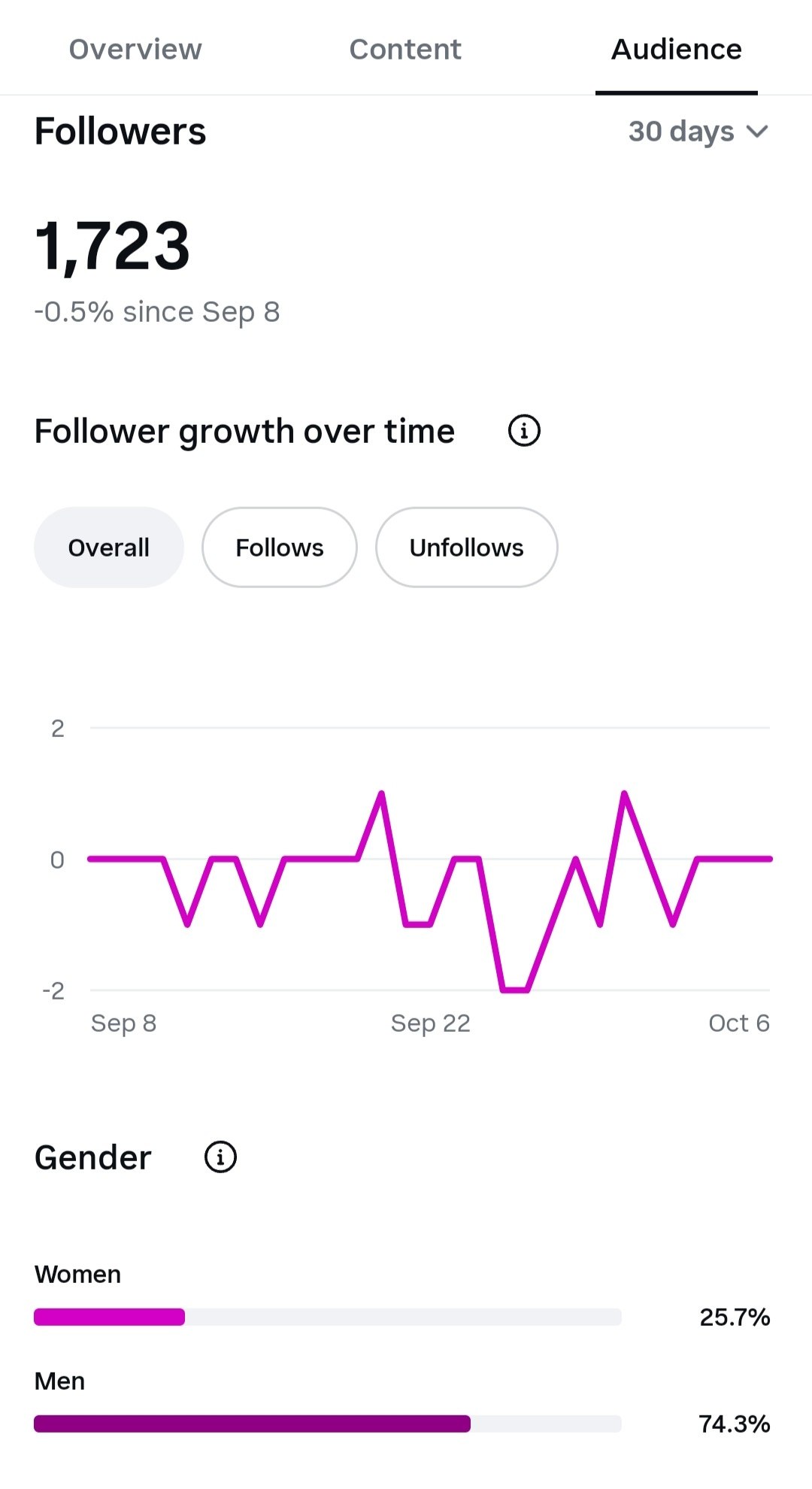
Task: Open info icon beside Follower growth over time
Action: click(524, 431)
